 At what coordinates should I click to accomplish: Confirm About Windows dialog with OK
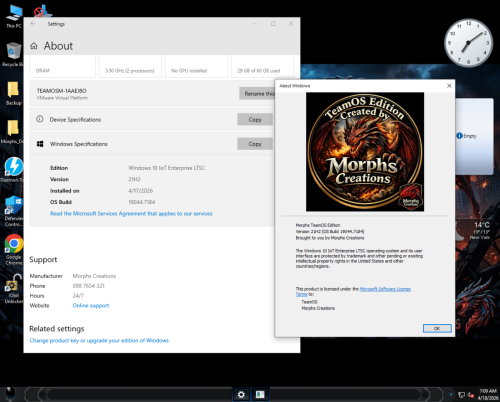coord(437,328)
